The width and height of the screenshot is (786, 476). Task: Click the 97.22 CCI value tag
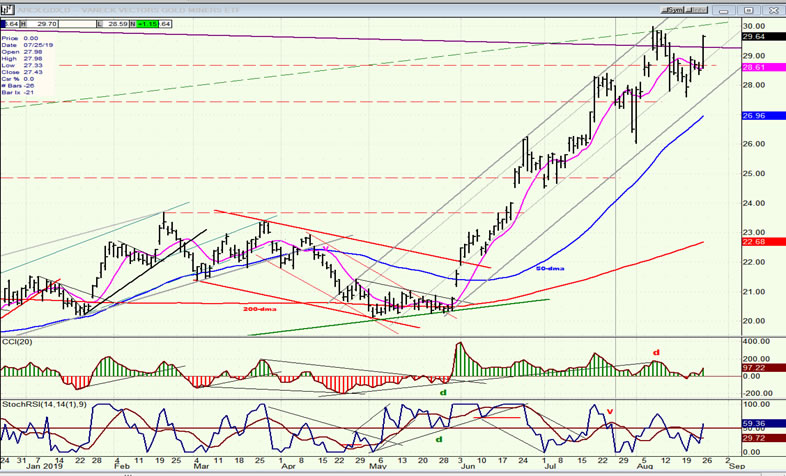763,368
